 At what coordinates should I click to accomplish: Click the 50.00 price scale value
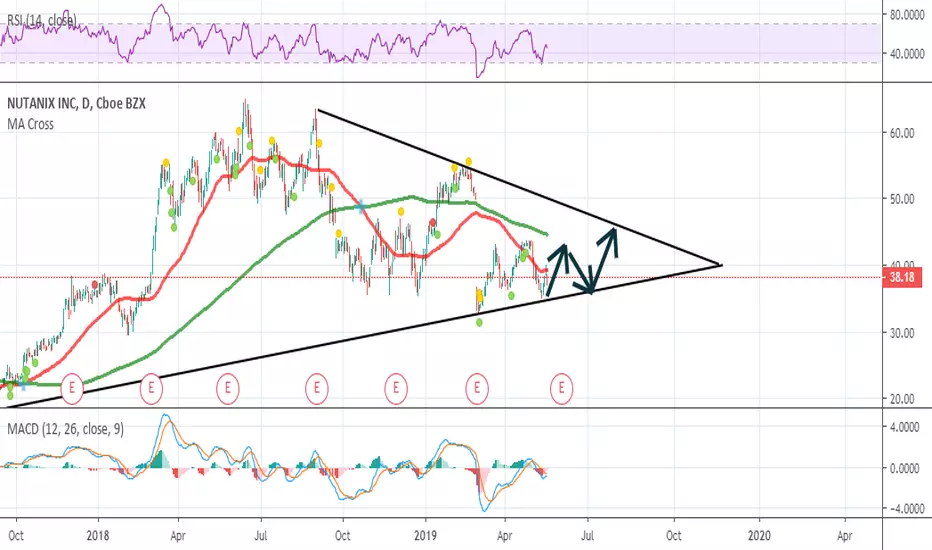pyautogui.click(x=902, y=199)
